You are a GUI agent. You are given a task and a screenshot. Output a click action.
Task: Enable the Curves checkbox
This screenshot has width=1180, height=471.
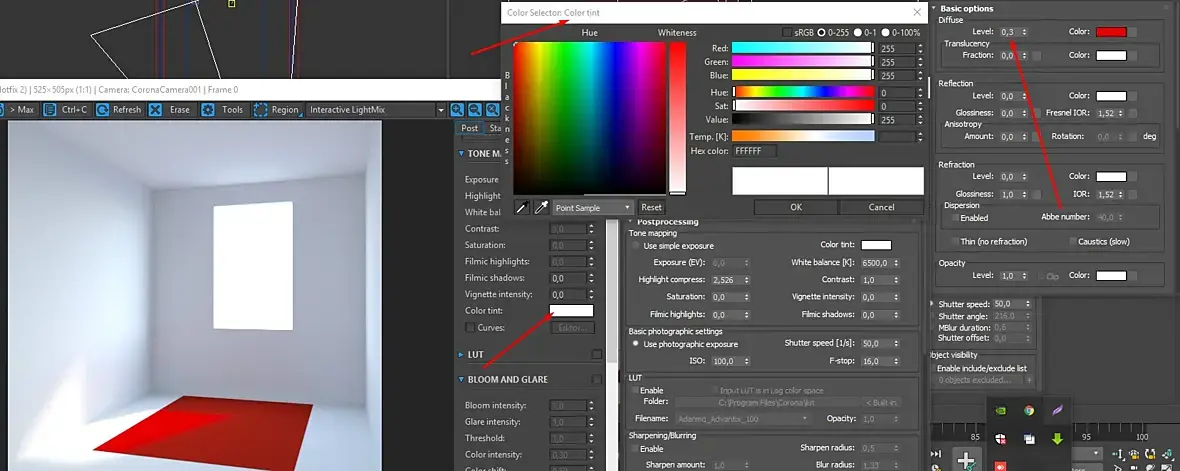tap(470, 327)
